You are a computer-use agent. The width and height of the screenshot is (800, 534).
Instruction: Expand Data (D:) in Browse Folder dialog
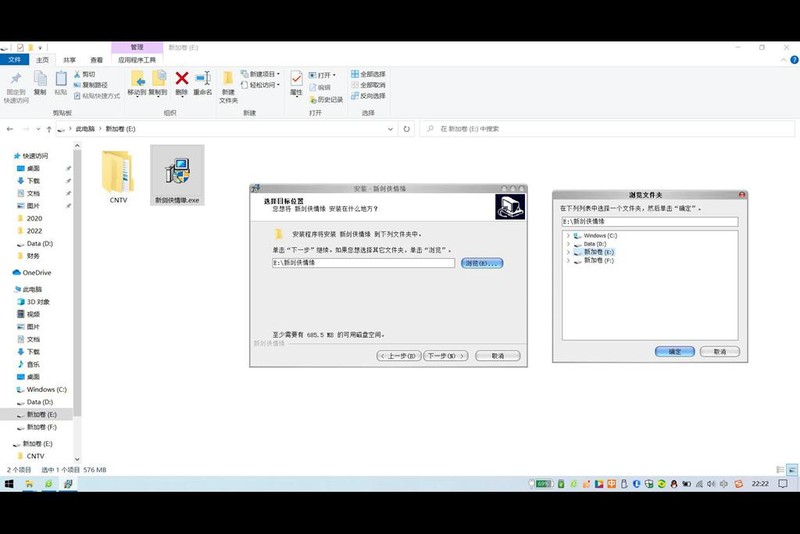(x=568, y=244)
